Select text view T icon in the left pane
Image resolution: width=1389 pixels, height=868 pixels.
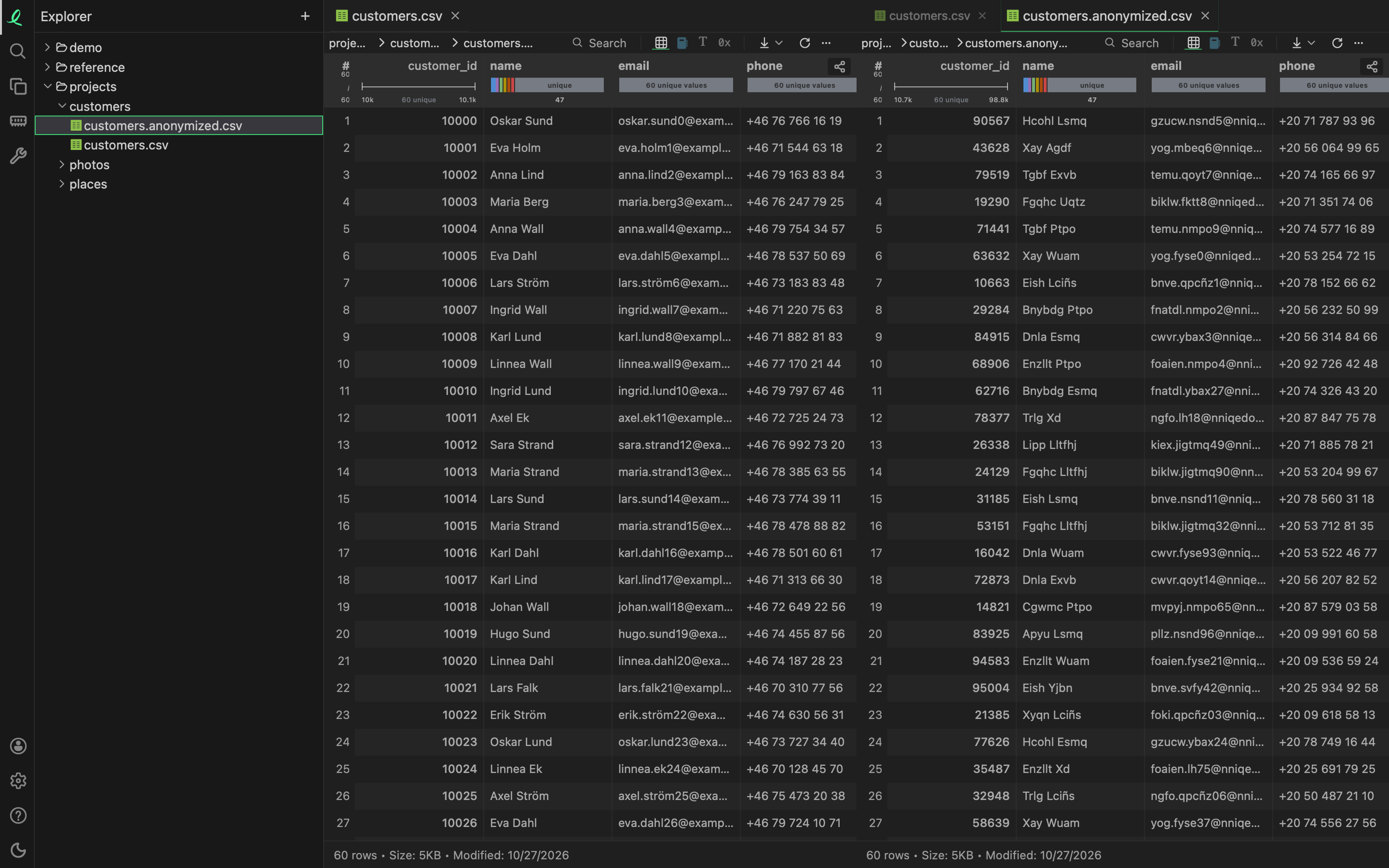703,42
